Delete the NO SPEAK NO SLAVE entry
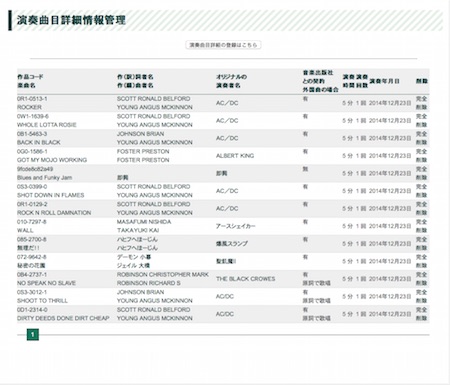This screenshot has height=385, width=450. coord(421,279)
